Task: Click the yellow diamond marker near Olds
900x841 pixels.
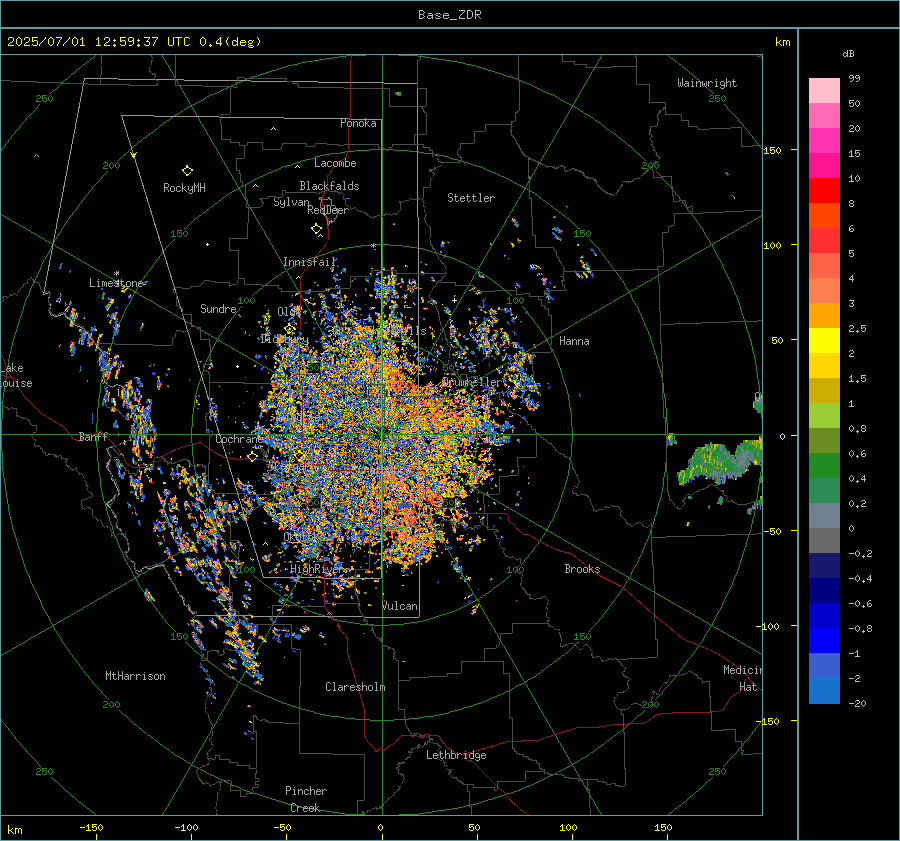Action: click(290, 328)
